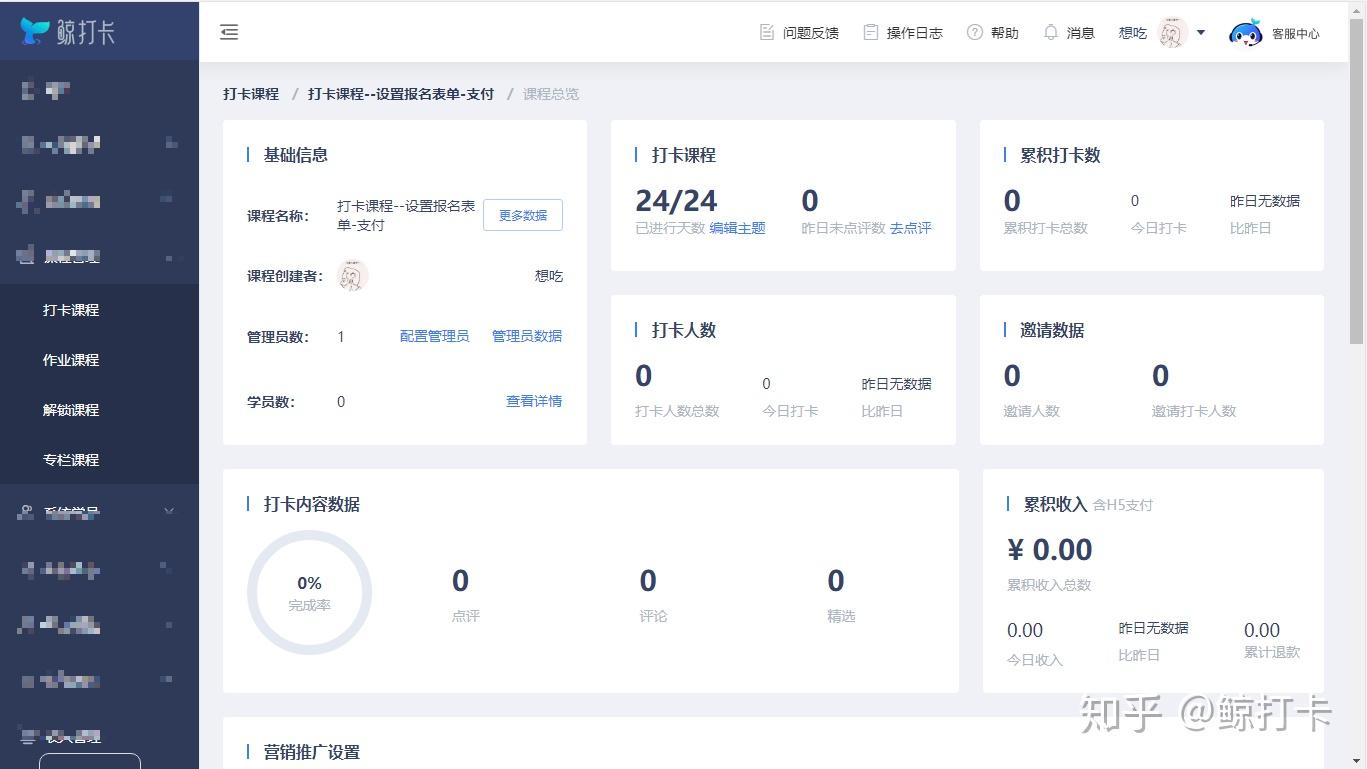Click 含H5支付 note beside 累积收入
The width and height of the screenshot is (1367, 769).
point(1123,505)
